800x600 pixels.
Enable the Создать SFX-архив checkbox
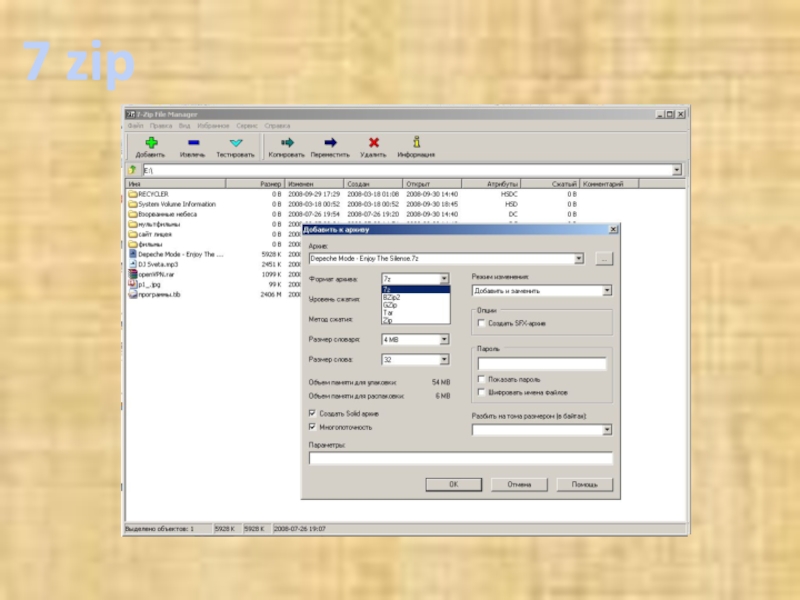pos(481,323)
